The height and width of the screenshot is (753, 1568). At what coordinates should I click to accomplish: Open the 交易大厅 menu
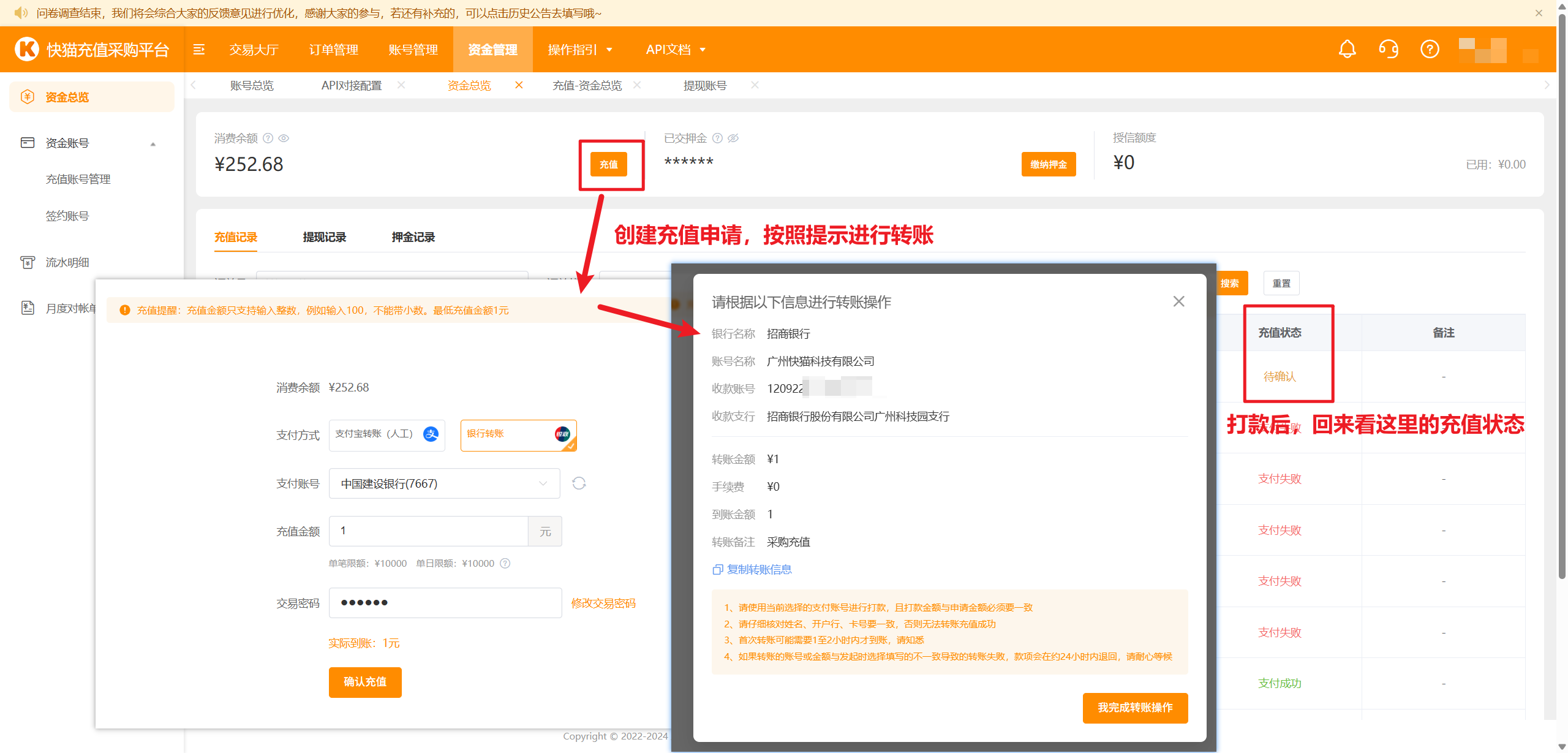tap(254, 50)
